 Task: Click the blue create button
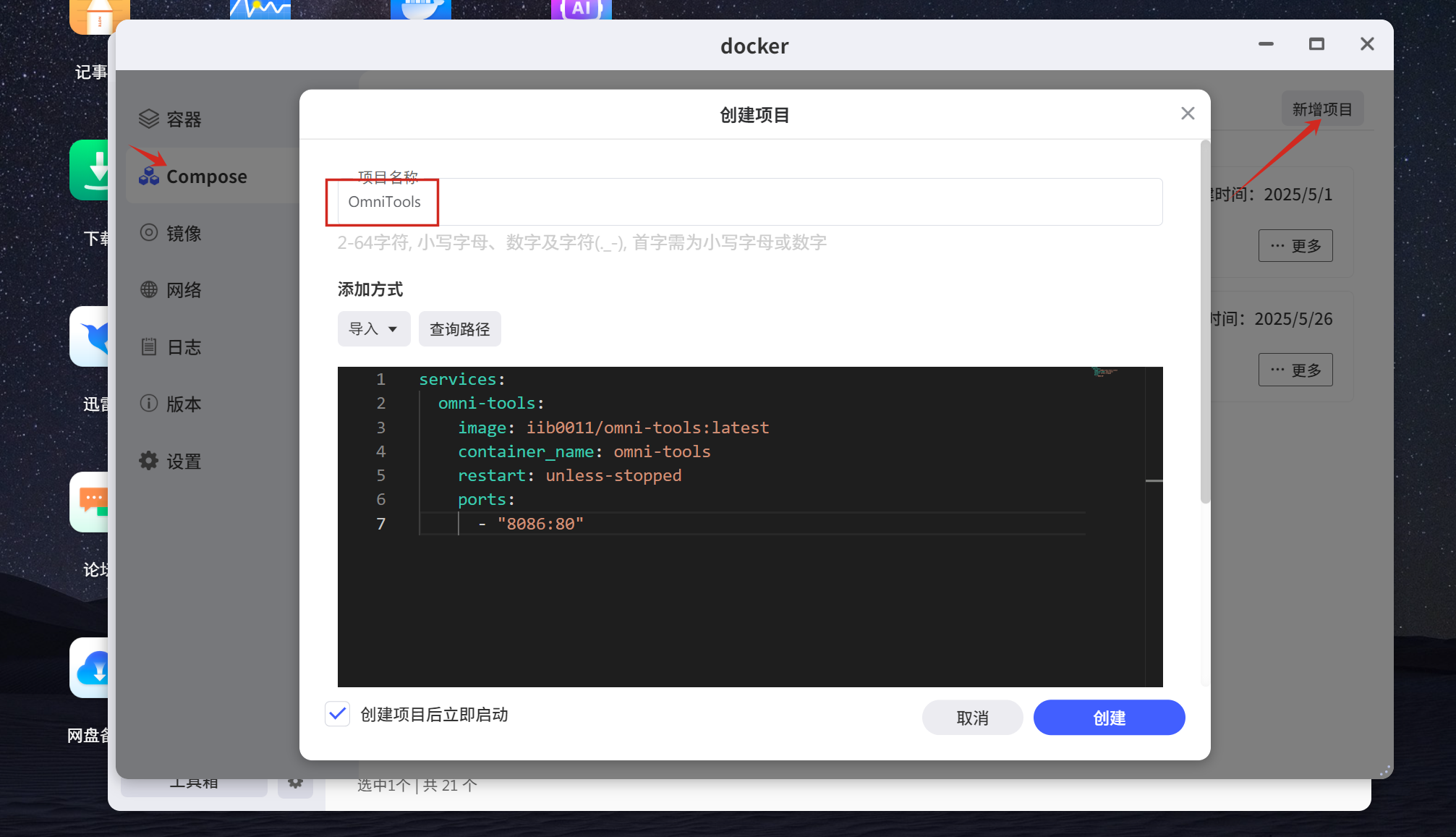[1108, 718]
